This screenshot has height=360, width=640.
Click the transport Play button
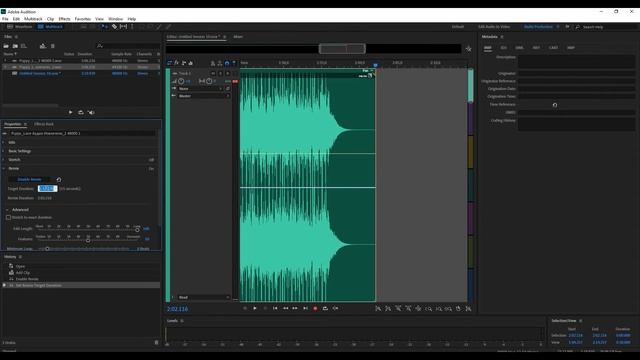point(255,309)
